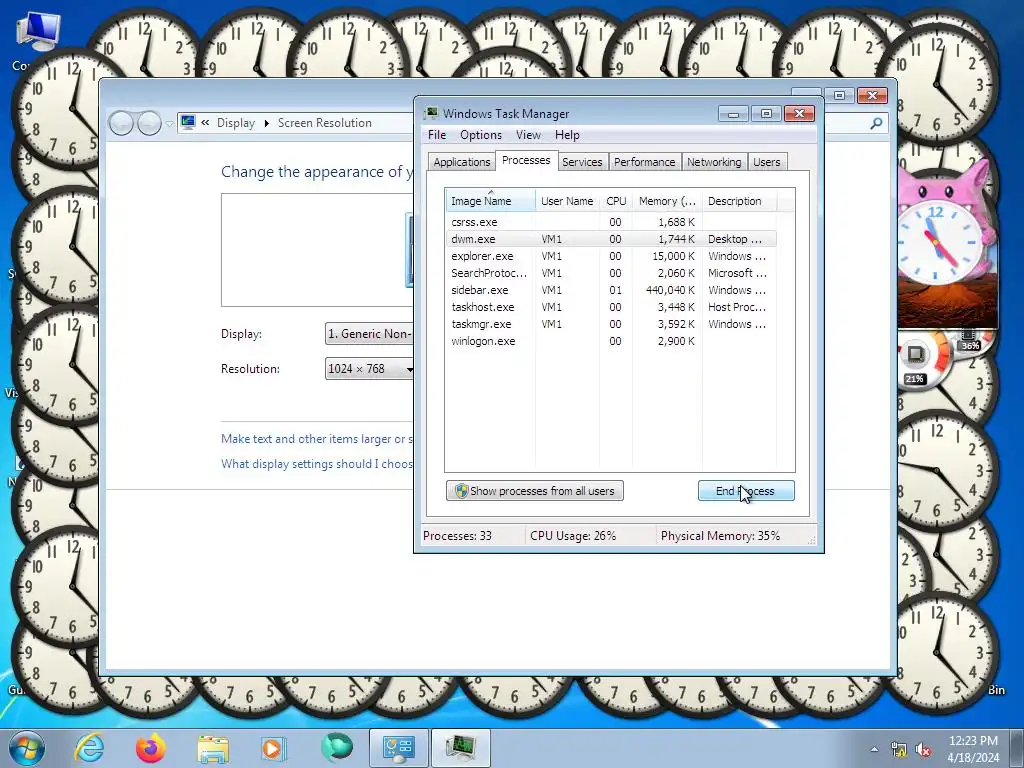Switch to the Task Manager taskbar button

coord(461,748)
